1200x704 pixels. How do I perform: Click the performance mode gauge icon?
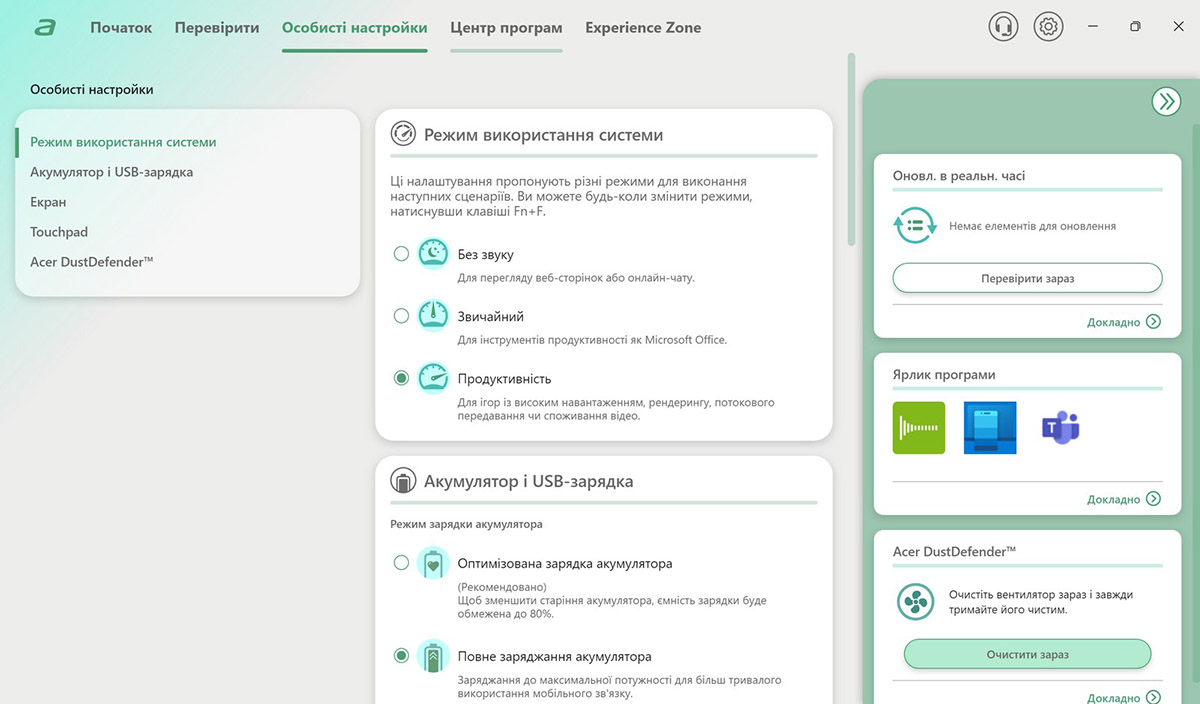433,378
